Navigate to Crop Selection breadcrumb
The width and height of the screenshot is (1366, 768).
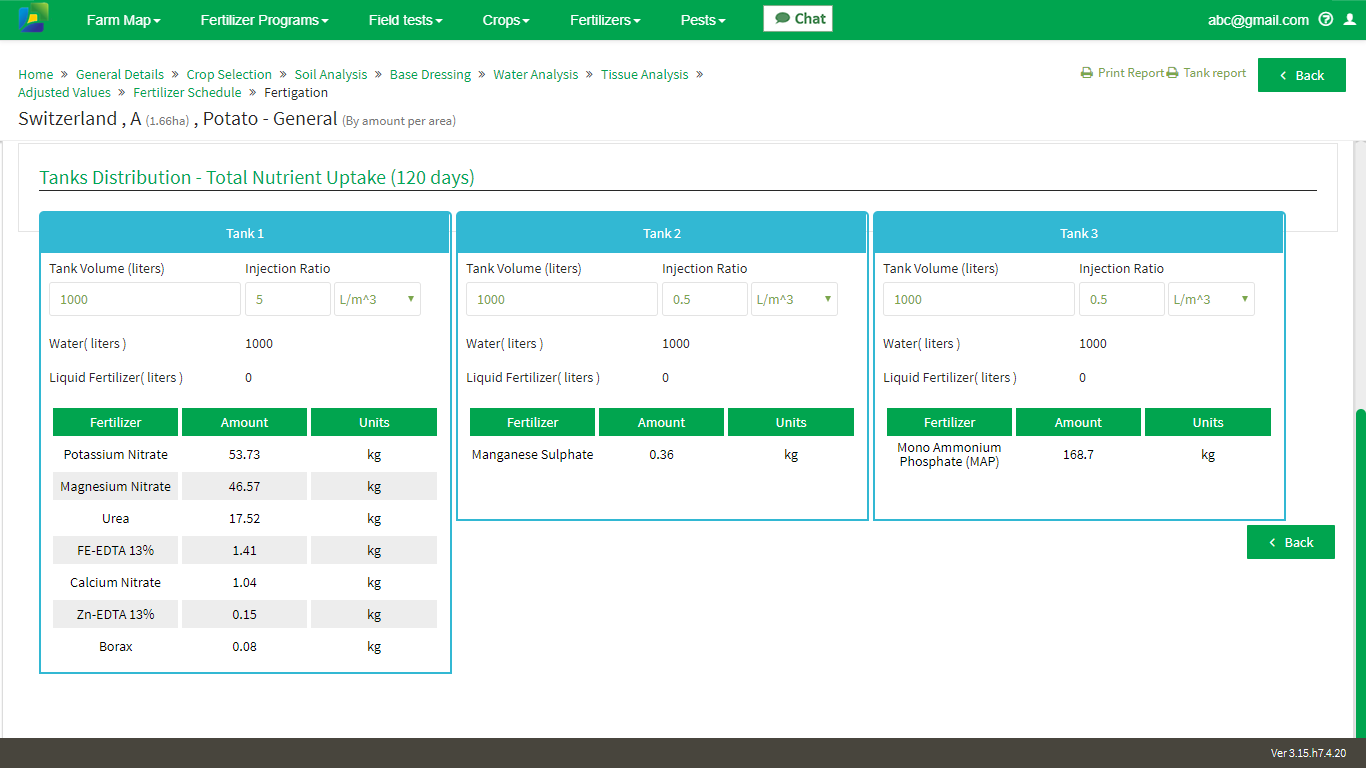pyautogui.click(x=229, y=74)
